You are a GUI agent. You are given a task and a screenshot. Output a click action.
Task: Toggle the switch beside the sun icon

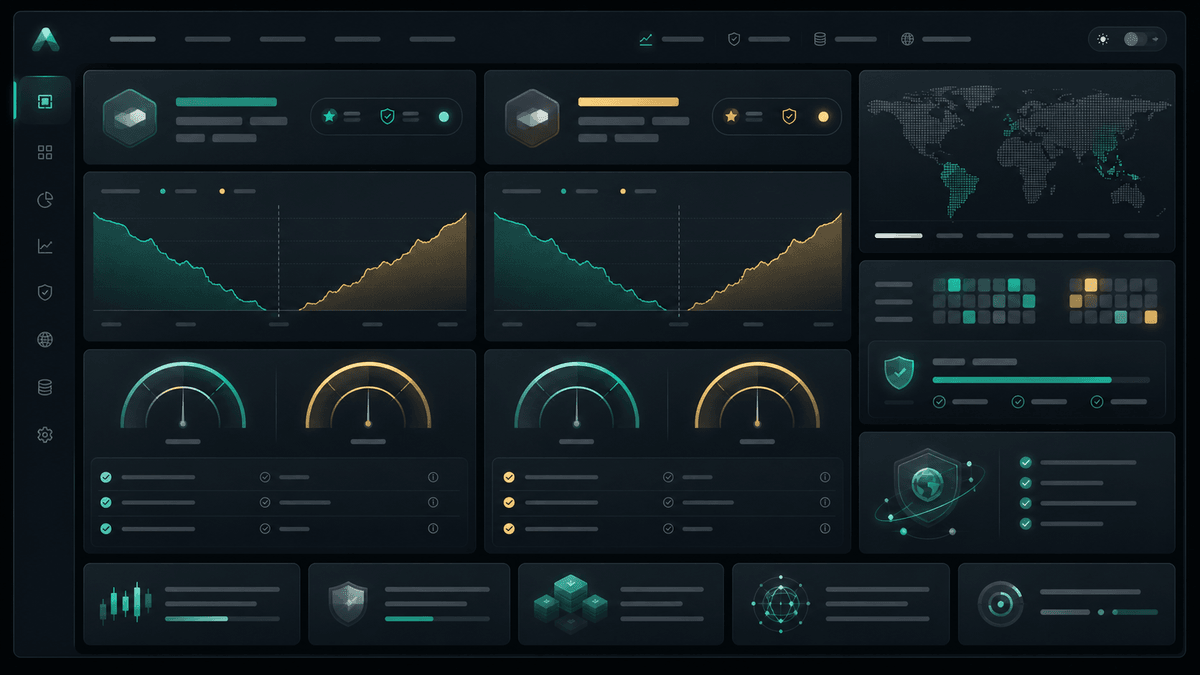click(1134, 39)
